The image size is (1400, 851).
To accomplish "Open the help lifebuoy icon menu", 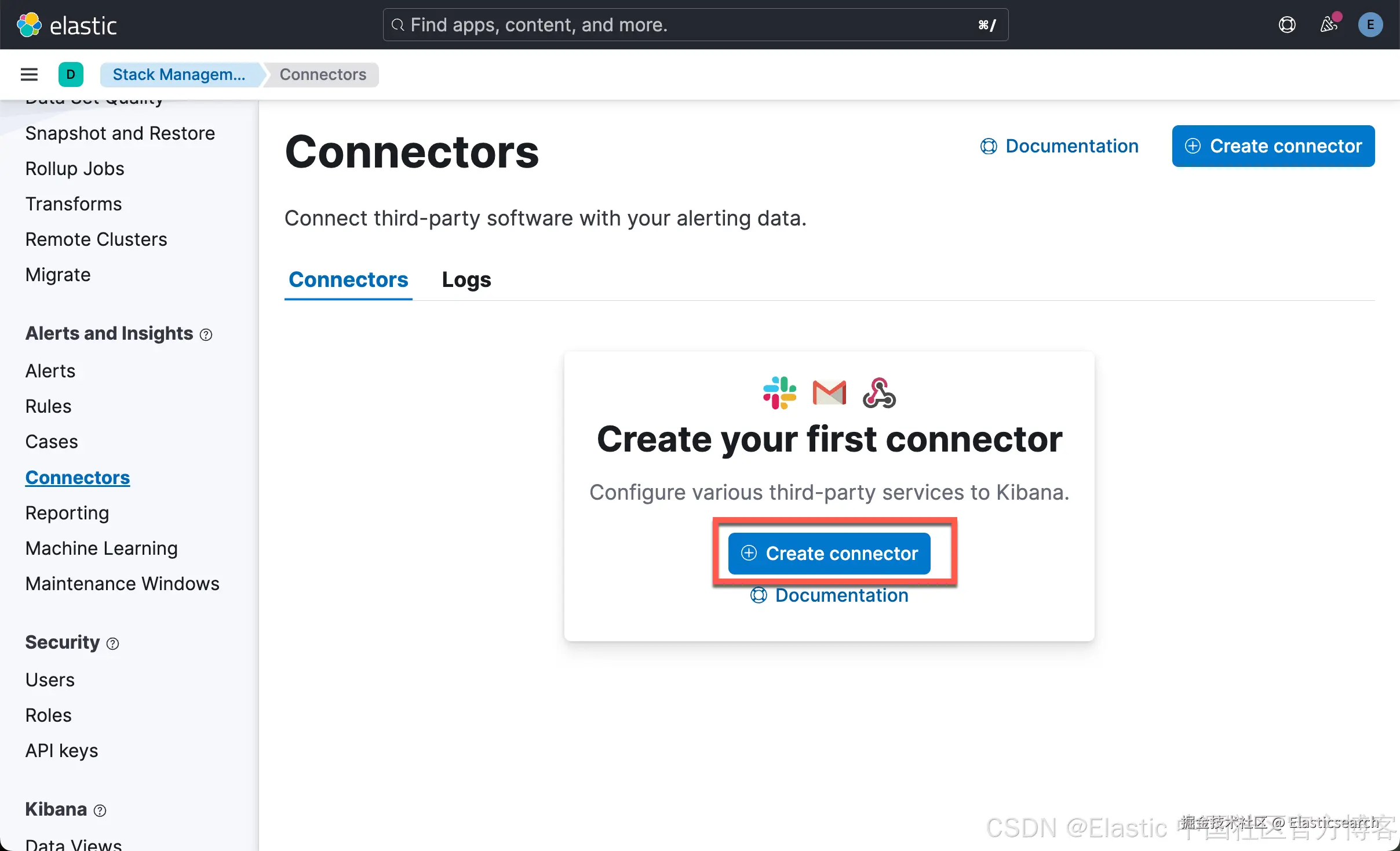I will [x=1287, y=25].
